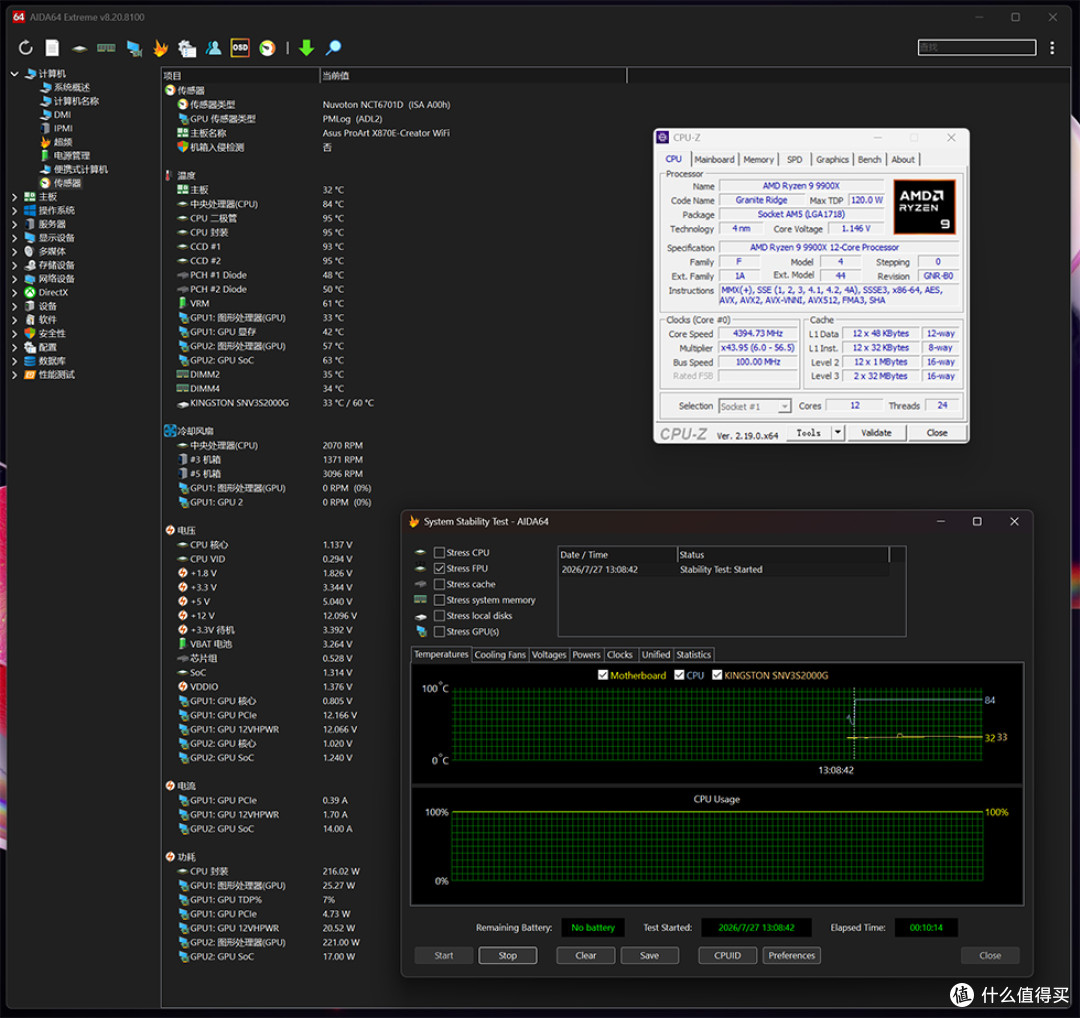Select 系统概述 in the tree
This screenshot has width=1080, height=1018.
[72, 87]
